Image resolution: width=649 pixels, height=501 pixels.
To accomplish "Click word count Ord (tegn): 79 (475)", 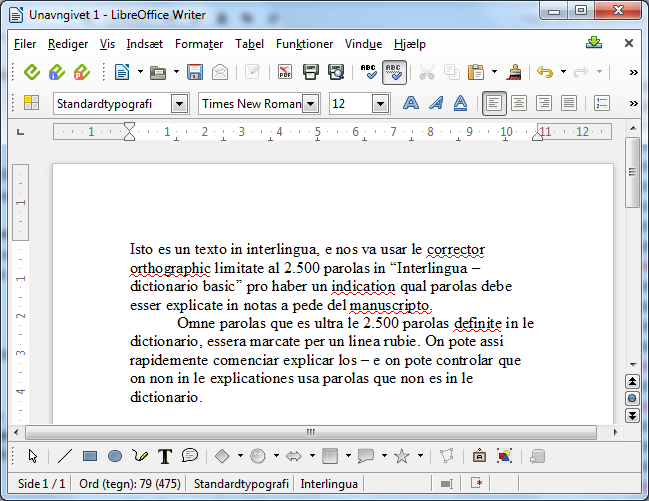I will [x=130, y=484].
